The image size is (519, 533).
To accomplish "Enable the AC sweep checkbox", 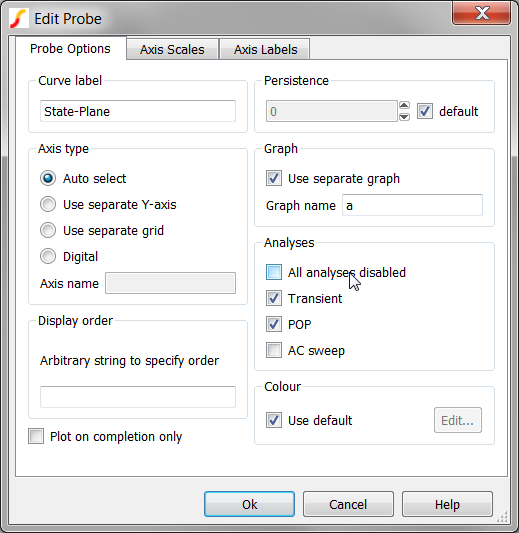I will (274, 350).
